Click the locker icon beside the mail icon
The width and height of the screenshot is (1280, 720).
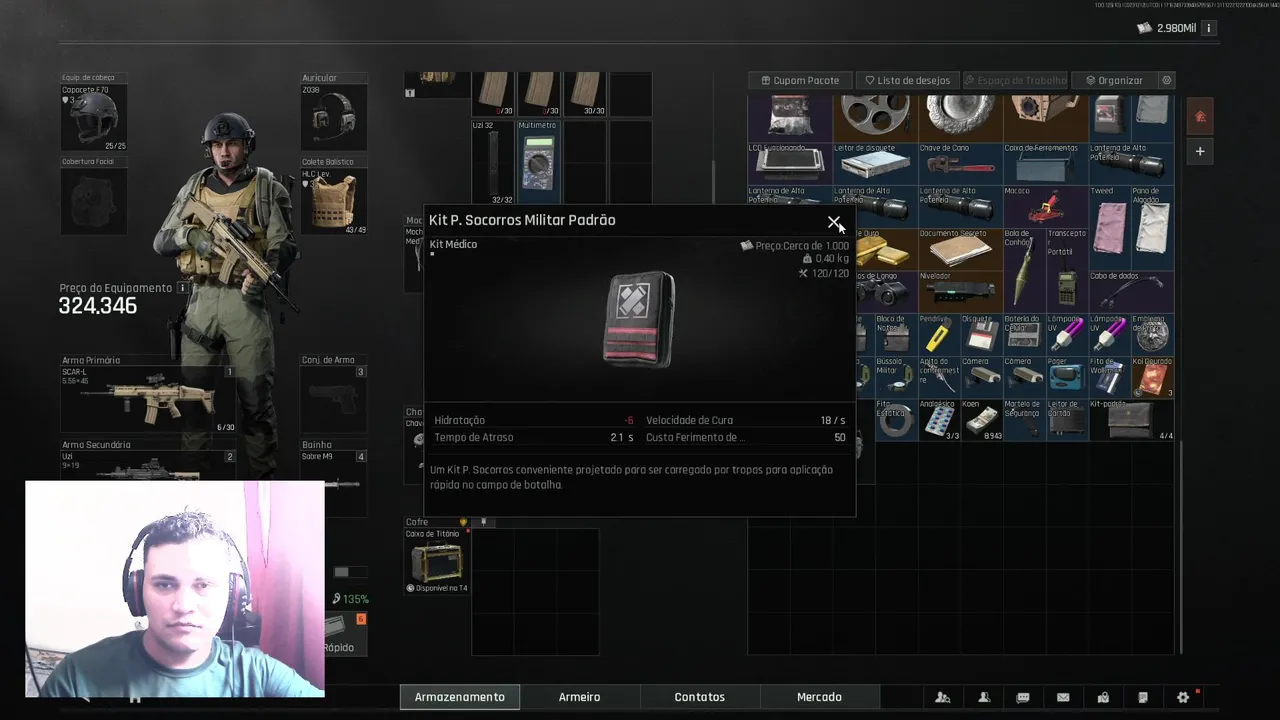[1103, 697]
